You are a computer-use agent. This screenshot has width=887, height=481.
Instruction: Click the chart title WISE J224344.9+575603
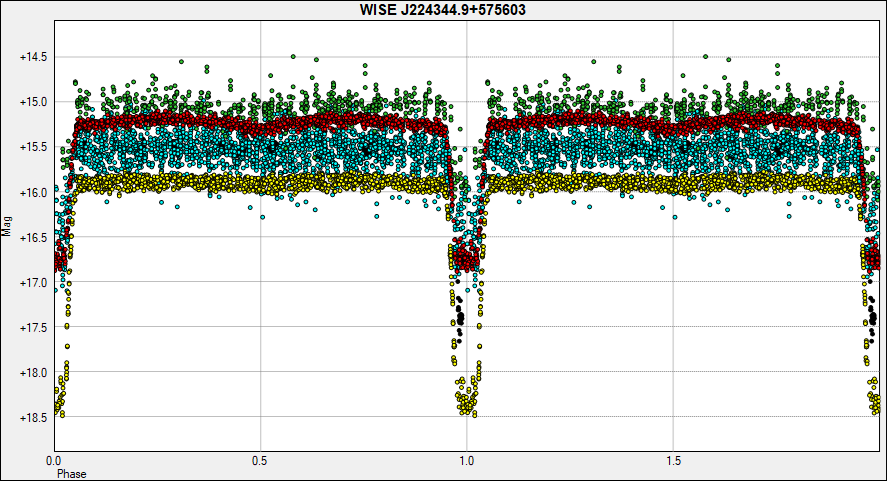tap(442, 10)
